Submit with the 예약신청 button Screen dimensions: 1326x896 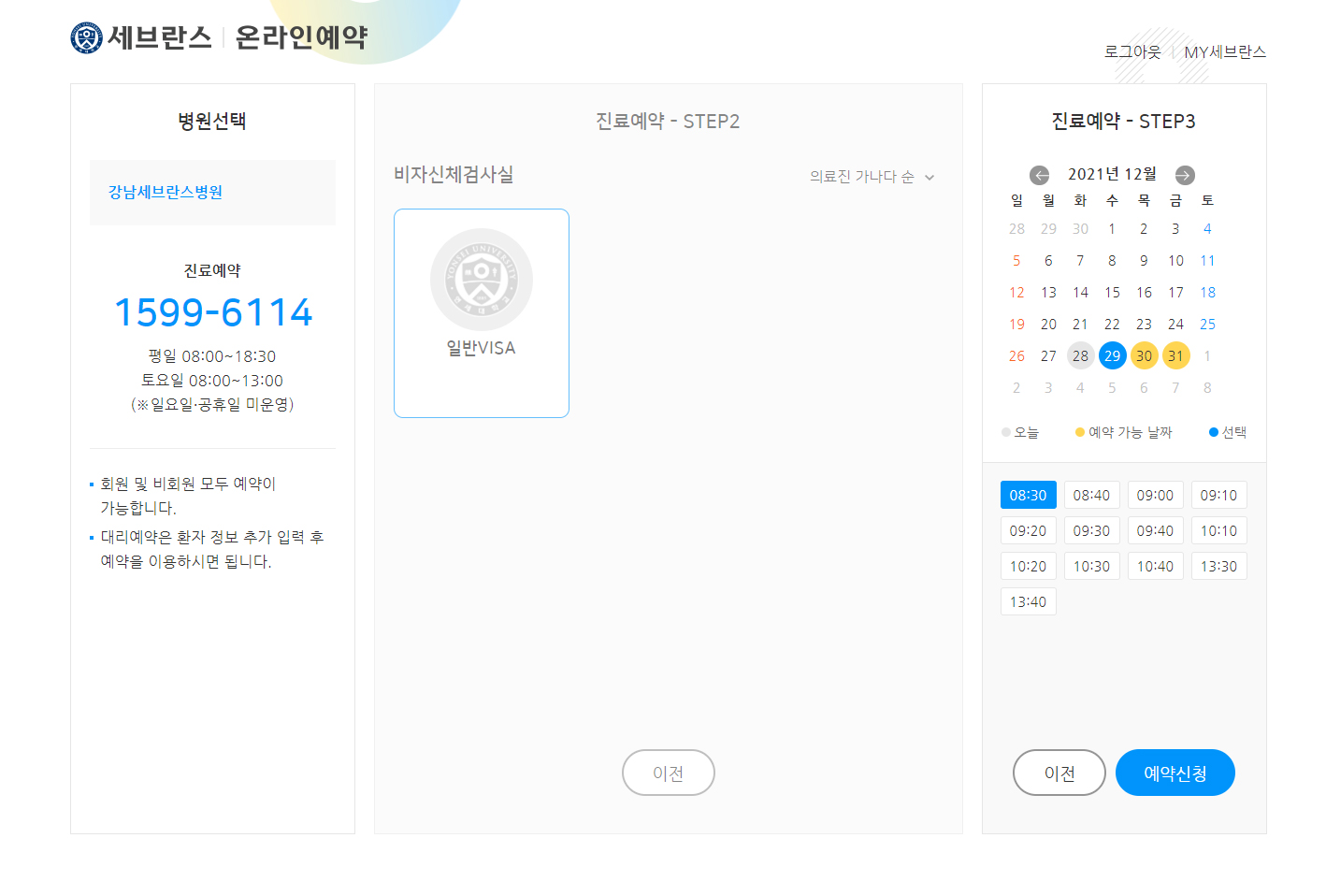point(1175,773)
